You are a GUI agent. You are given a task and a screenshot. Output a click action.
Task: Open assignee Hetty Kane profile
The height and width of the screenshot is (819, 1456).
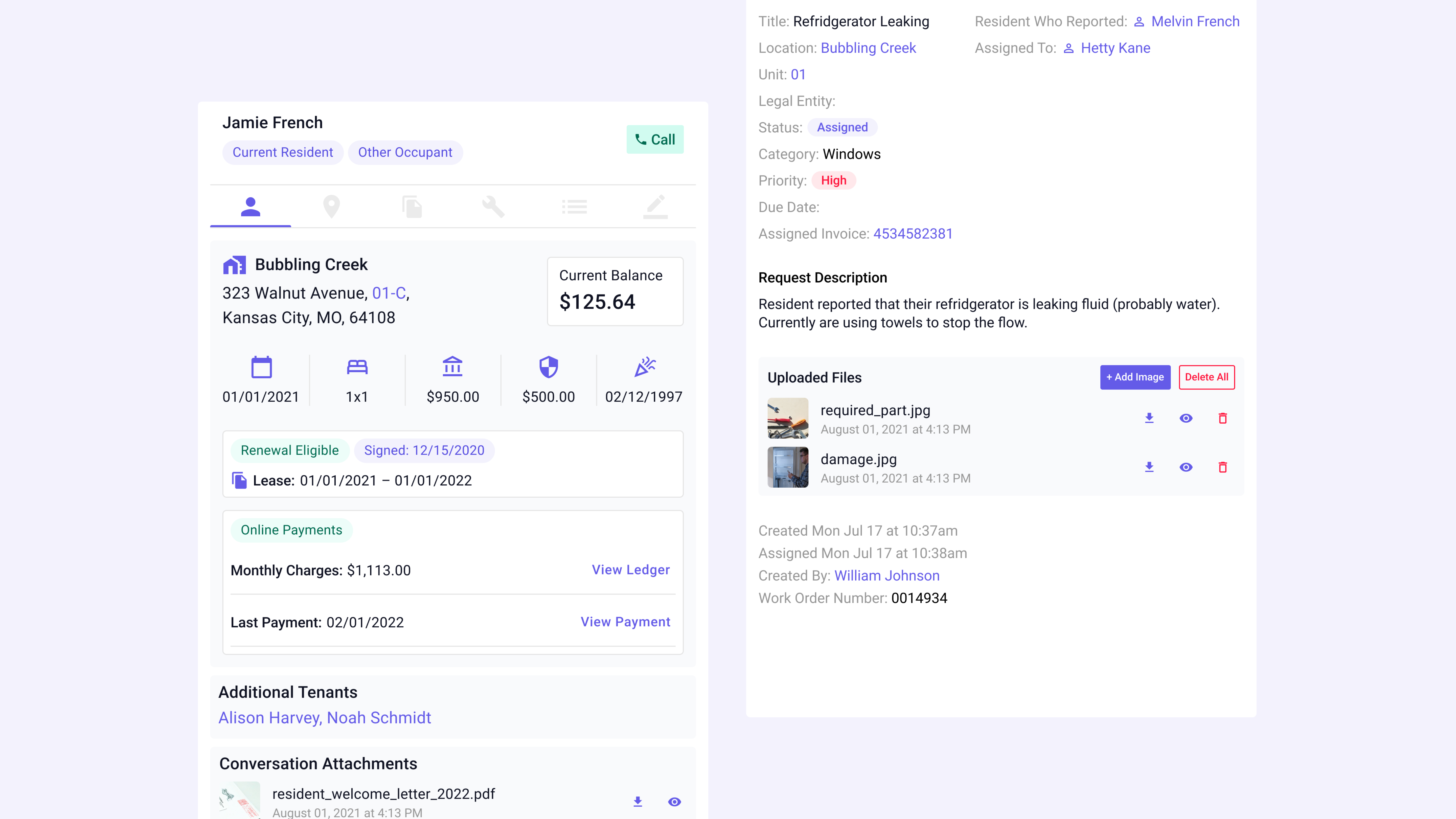[x=1115, y=48]
